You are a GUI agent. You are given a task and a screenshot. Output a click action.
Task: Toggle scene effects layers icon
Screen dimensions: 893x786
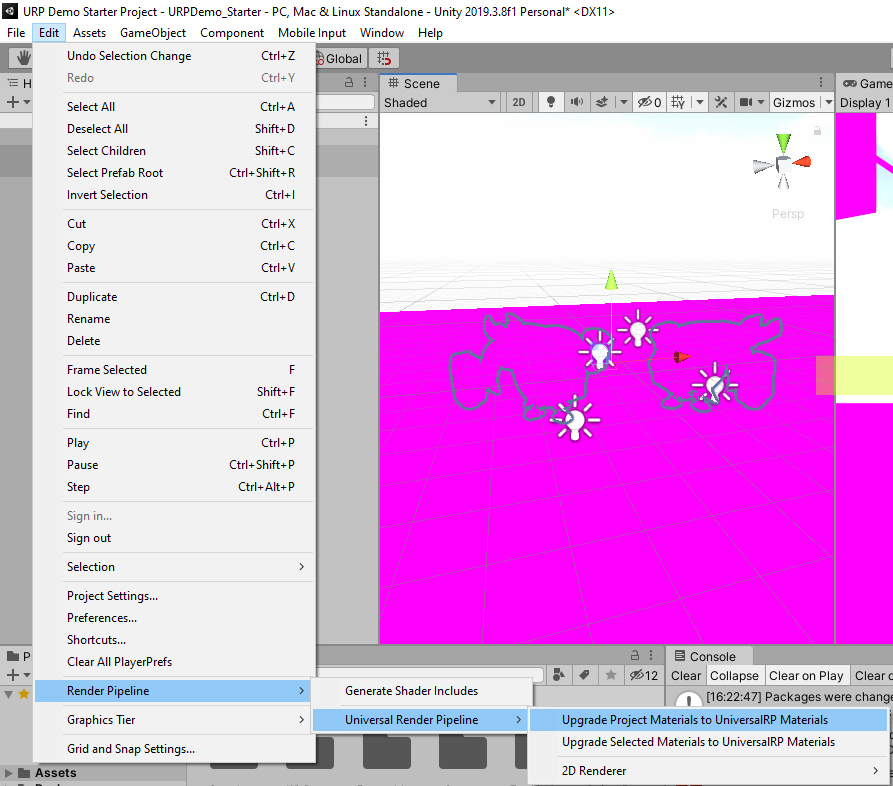[602, 102]
